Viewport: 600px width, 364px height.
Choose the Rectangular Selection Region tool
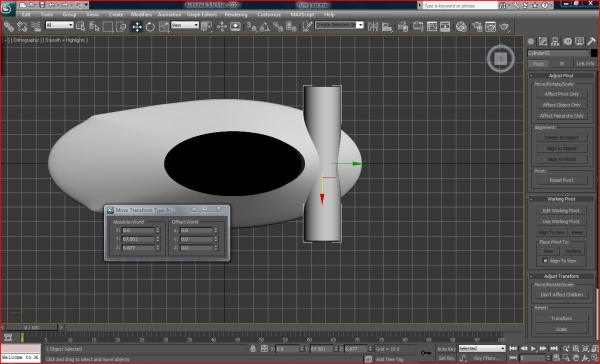pos(108,26)
